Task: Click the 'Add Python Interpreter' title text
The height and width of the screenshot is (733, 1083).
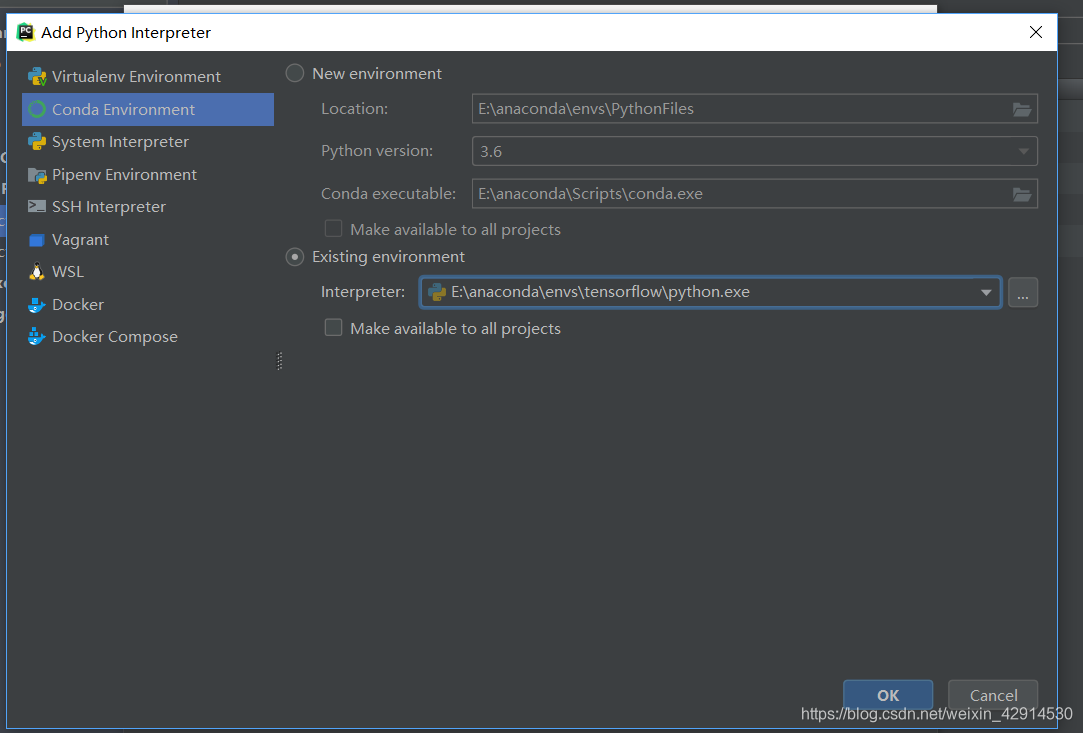Action: pyautogui.click(x=126, y=32)
